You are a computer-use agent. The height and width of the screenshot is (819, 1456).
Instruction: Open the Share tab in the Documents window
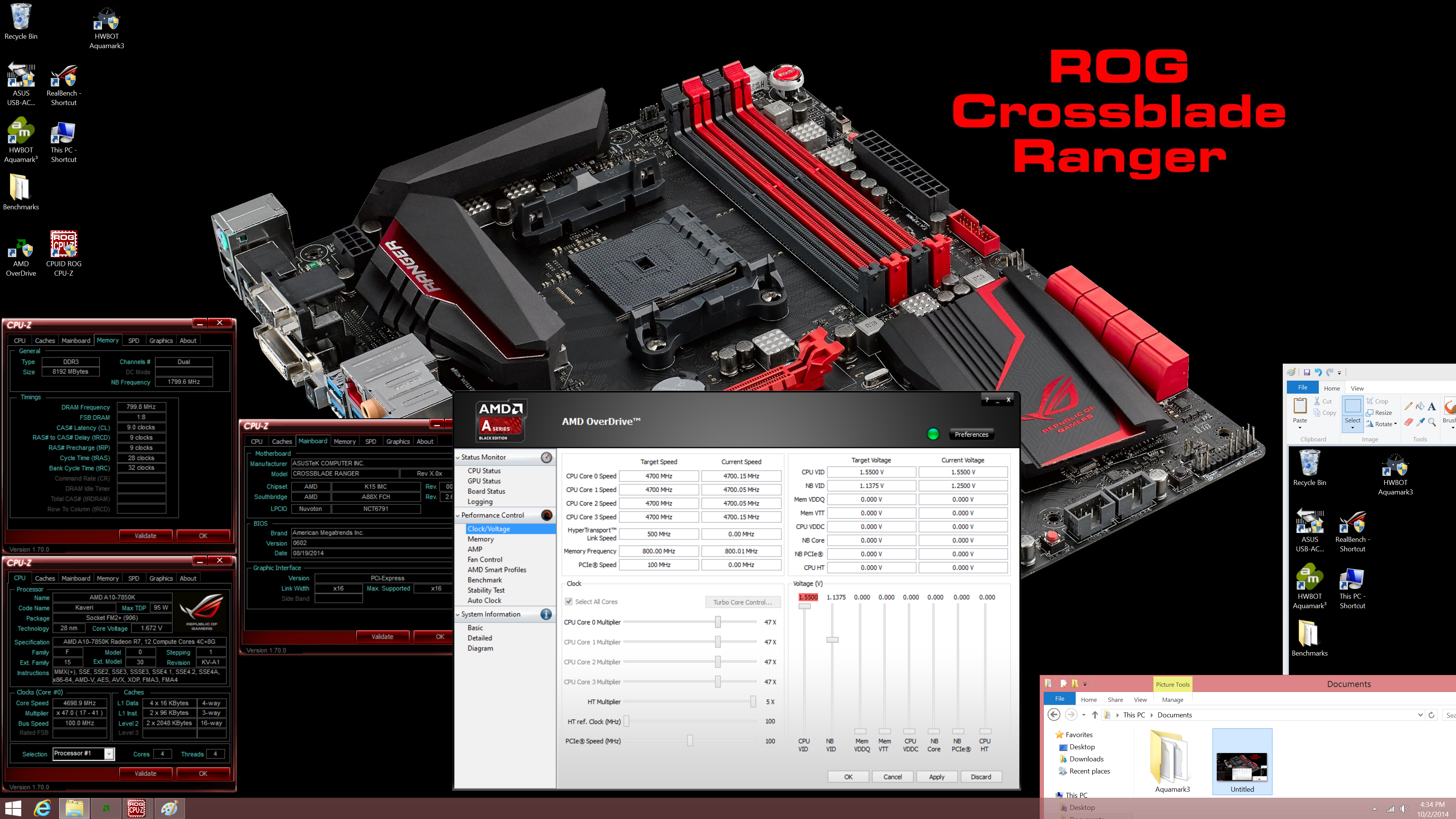click(x=1115, y=699)
